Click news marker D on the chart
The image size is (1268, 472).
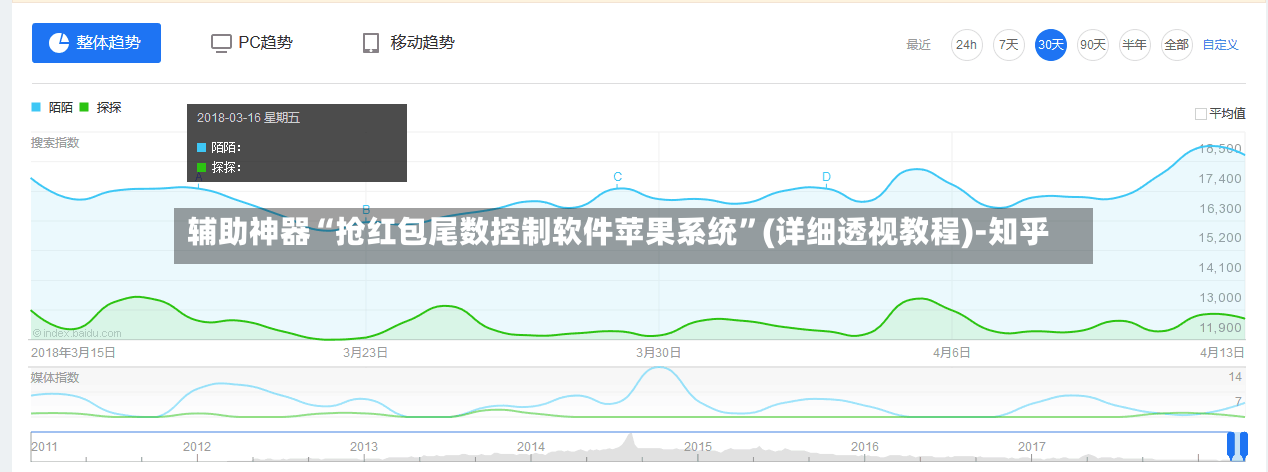coord(826,177)
